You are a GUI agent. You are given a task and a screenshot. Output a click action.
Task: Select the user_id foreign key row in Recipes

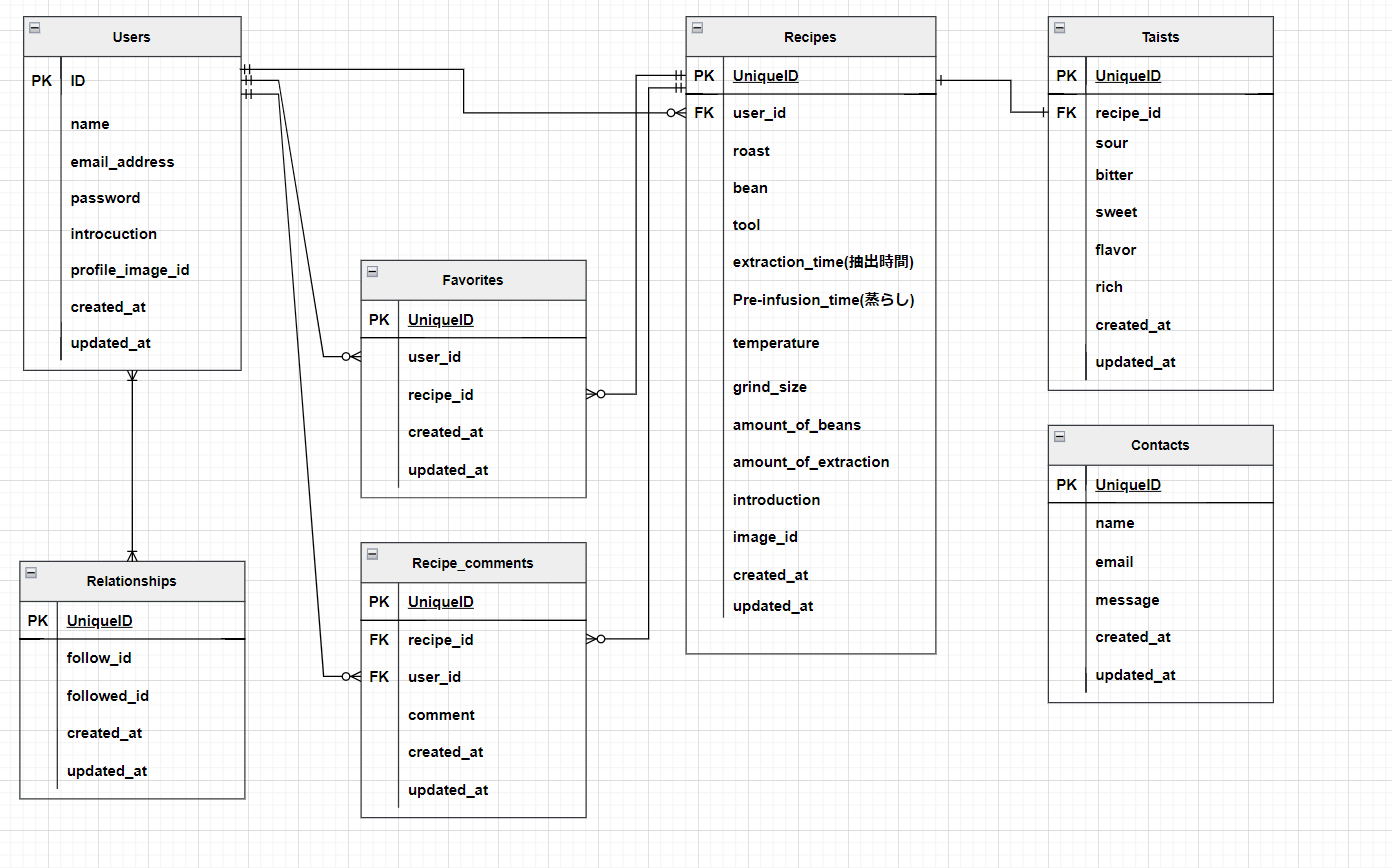(x=758, y=112)
